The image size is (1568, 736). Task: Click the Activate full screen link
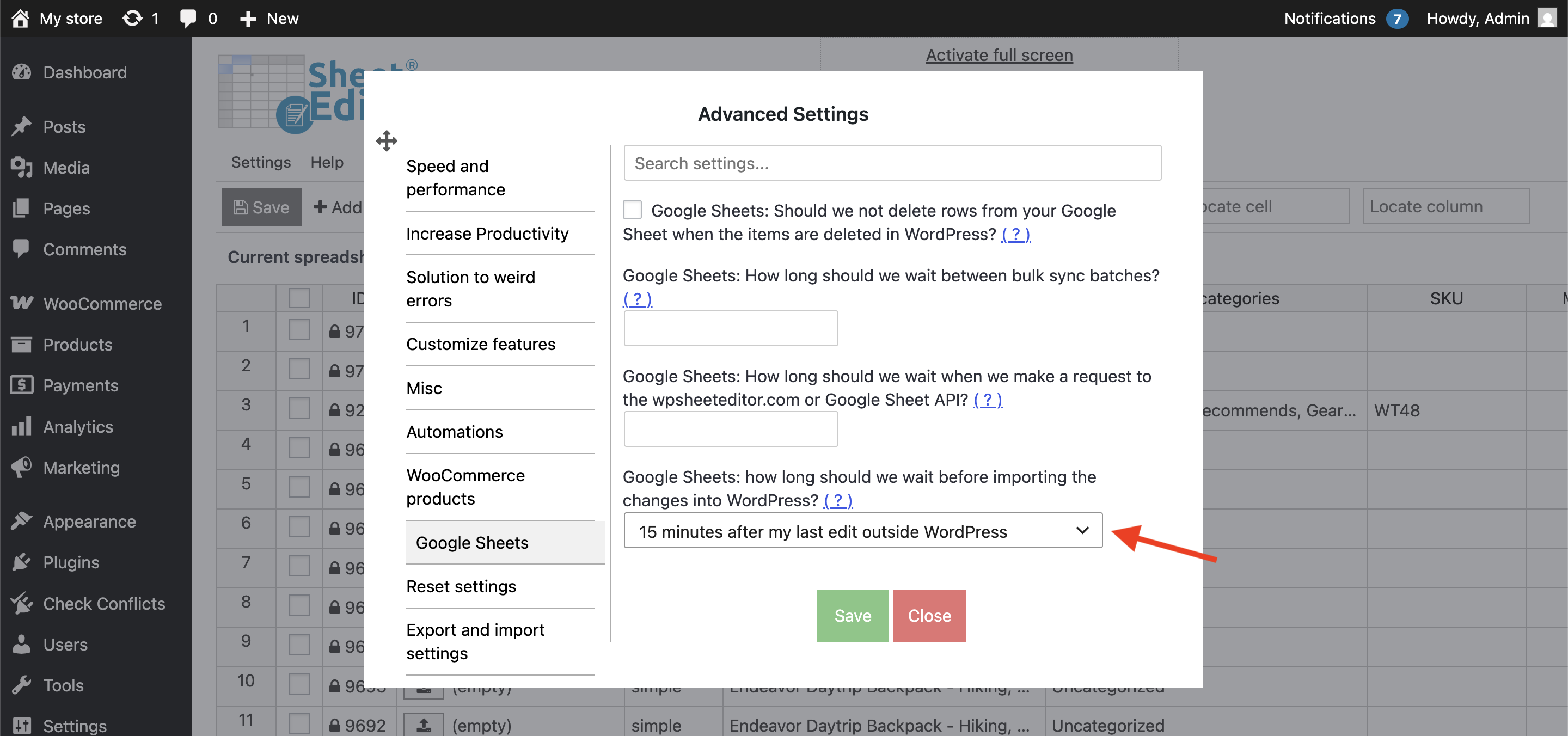(x=999, y=55)
